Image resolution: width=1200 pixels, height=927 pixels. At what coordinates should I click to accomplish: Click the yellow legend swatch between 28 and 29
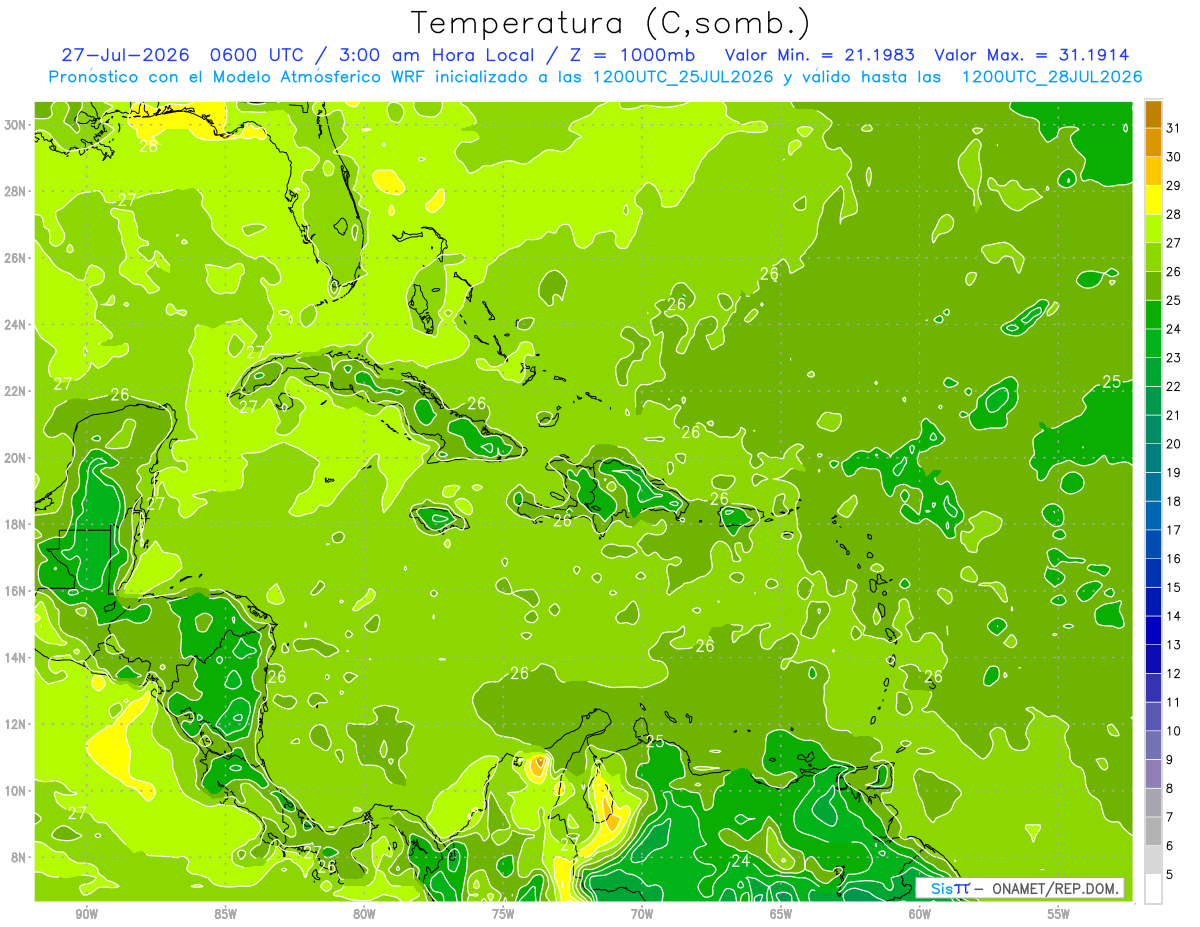tap(1153, 199)
